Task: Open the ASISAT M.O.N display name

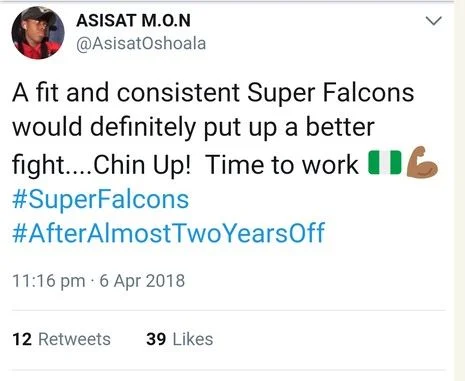Action: click(133, 21)
